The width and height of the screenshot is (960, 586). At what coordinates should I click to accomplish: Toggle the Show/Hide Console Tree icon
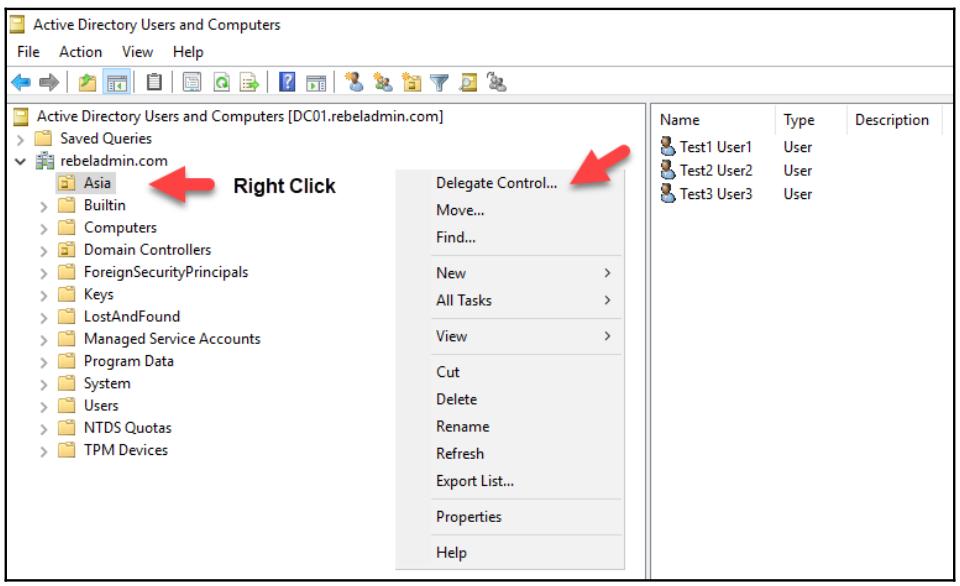pyautogui.click(x=114, y=84)
